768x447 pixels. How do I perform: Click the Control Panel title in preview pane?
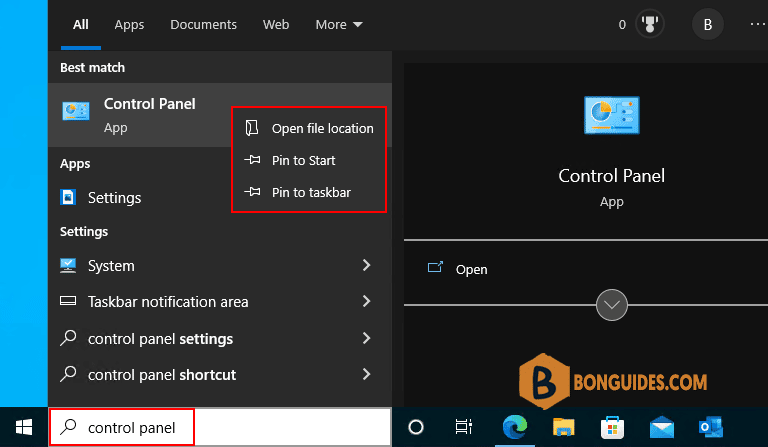(612, 176)
